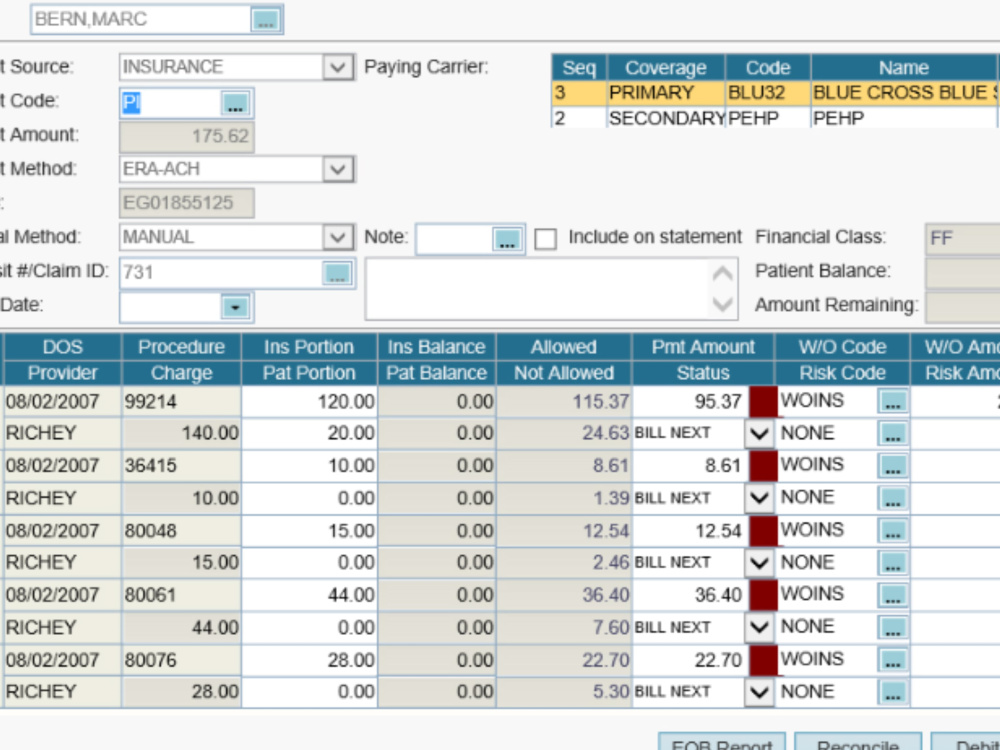Image resolution: width=1000 pixels, height=750 pixels.
Task: Click Not Allowed 24.63 cell
Action: 564,434
